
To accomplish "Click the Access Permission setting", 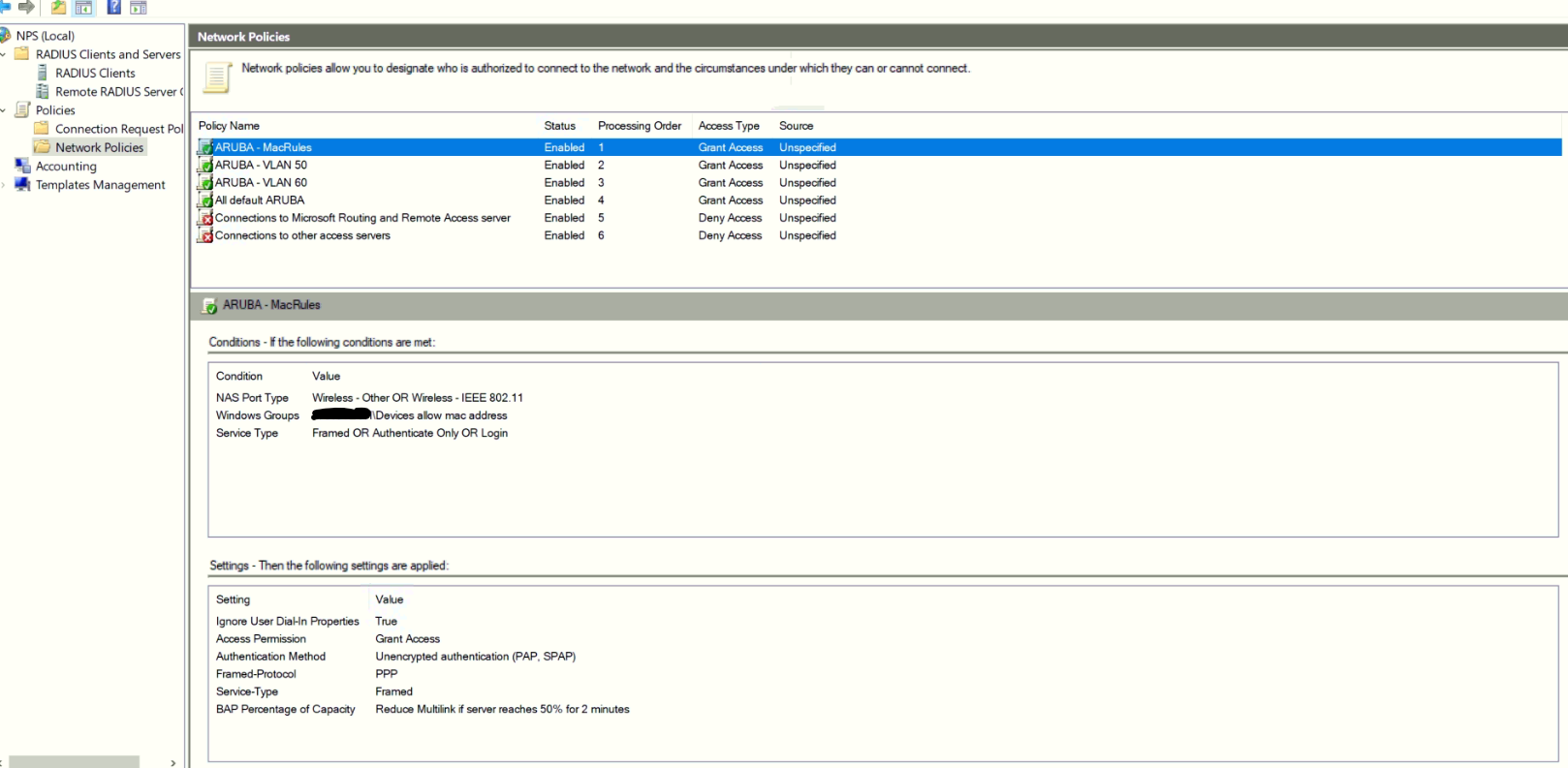I will pyautogui.click(x=261, y=639).
